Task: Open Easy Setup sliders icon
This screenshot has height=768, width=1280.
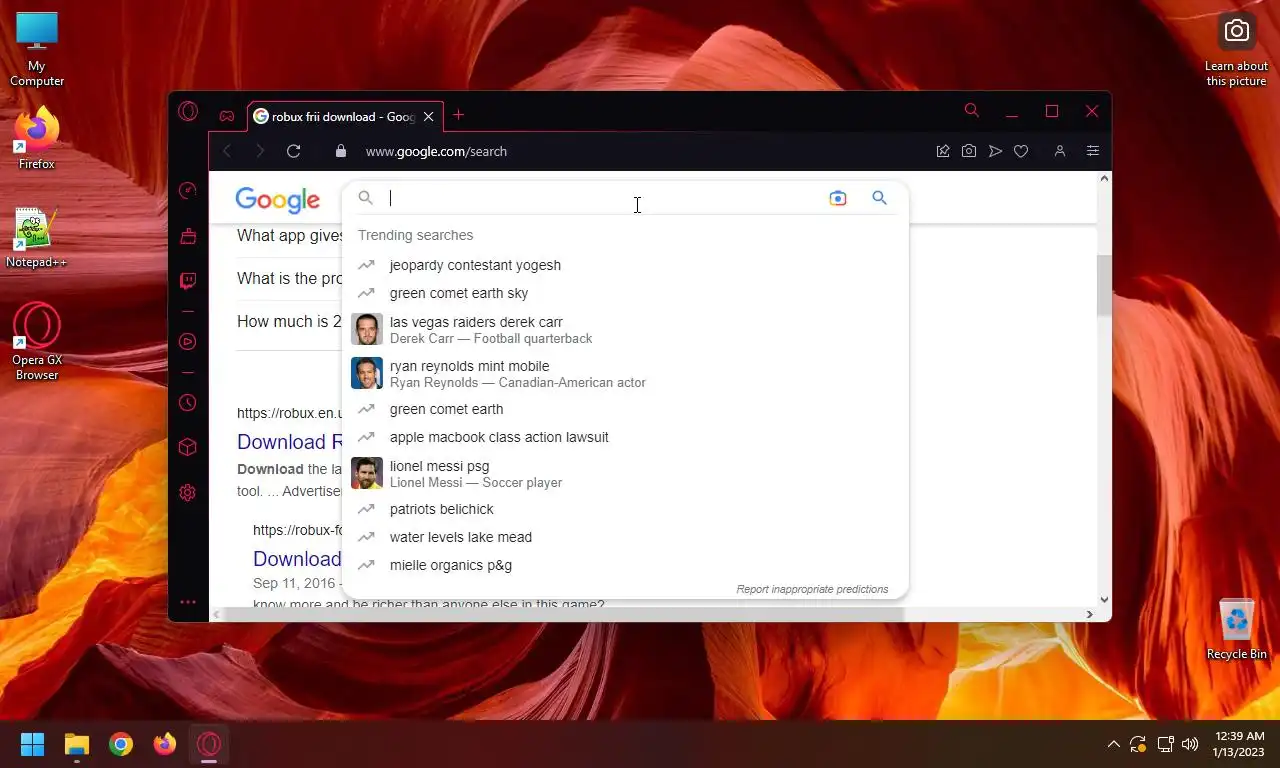Action: coord(1093,151)
